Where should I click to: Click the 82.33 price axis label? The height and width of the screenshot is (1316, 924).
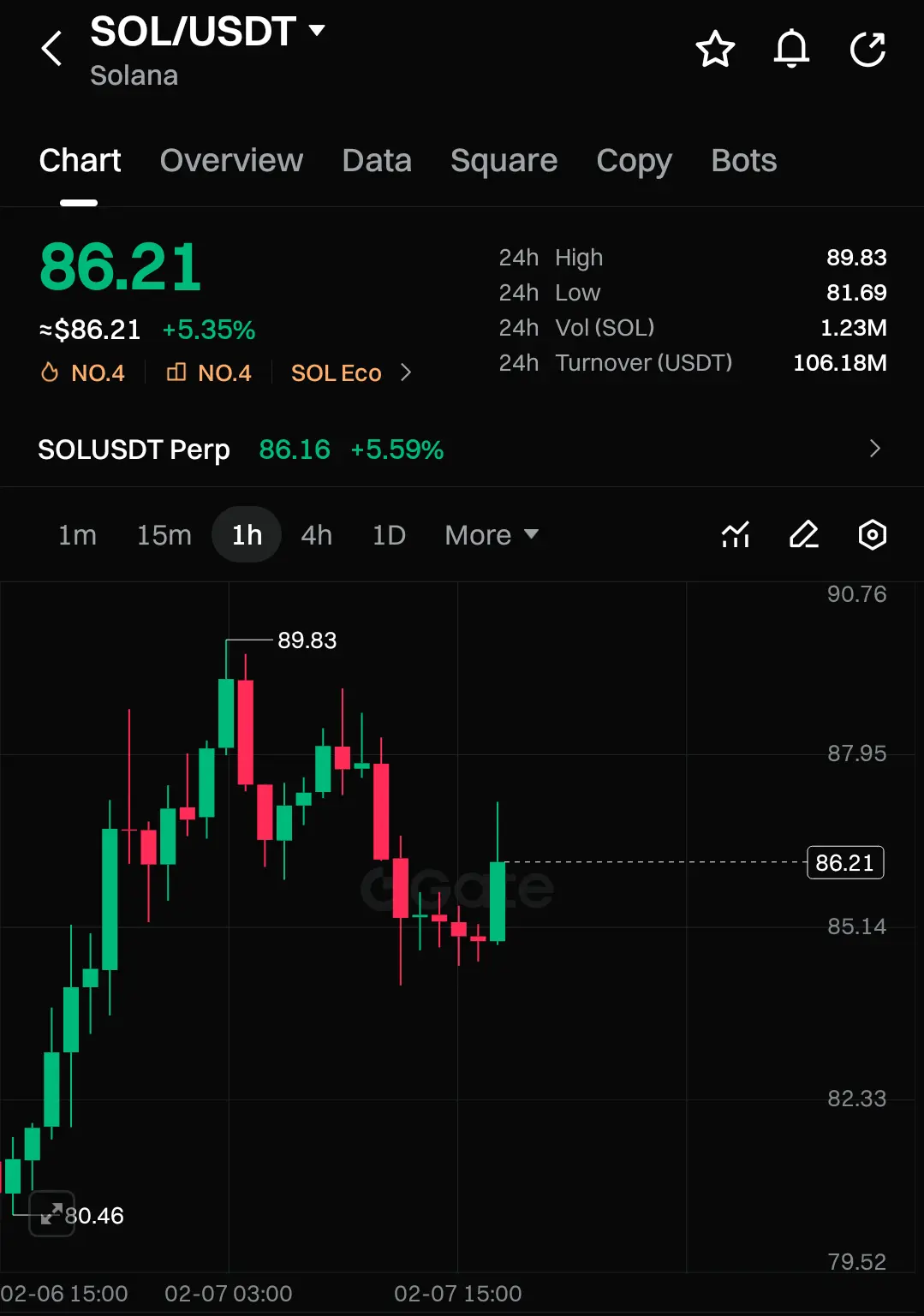pyautogui.click(x=856, y=1099)
